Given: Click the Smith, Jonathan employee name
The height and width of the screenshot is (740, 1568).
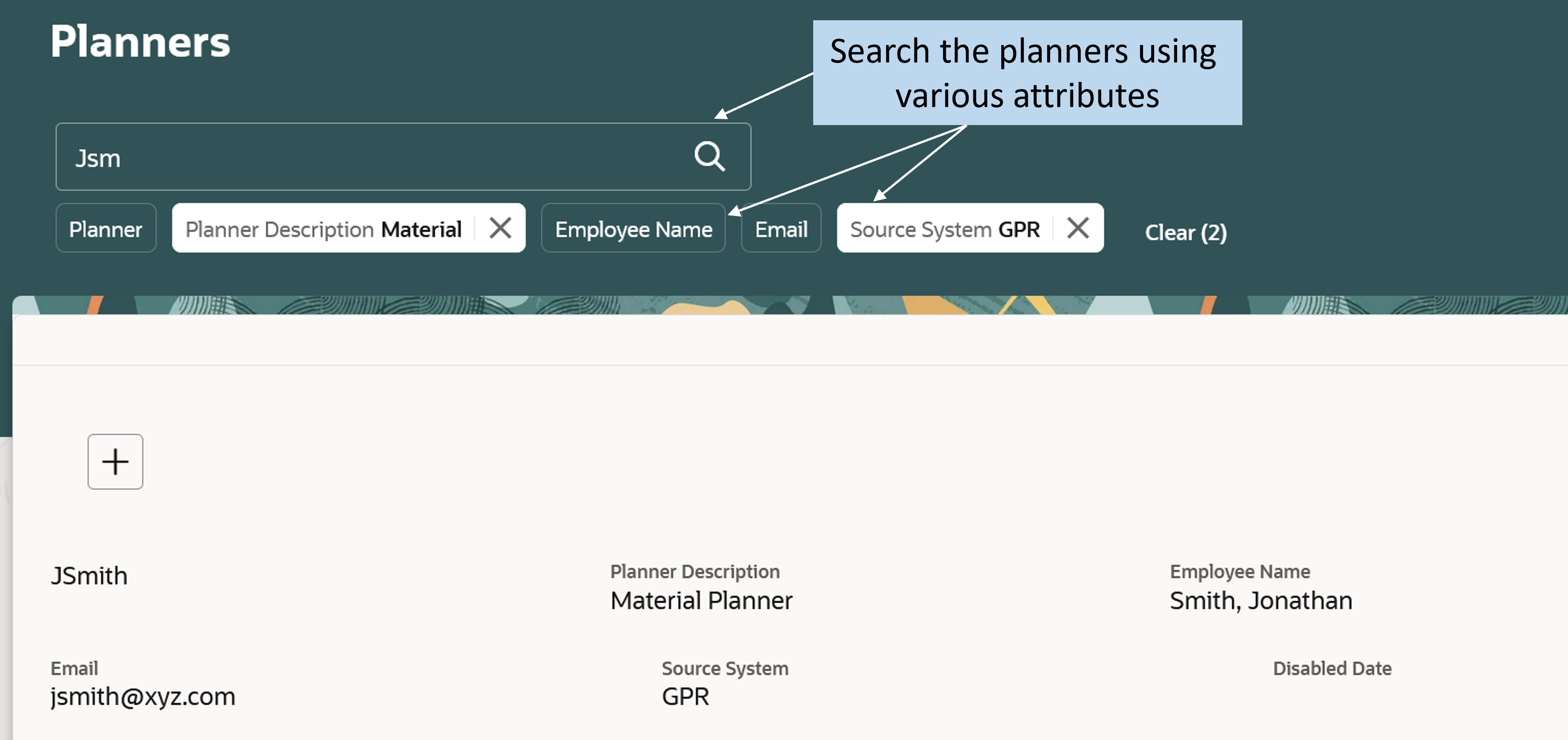Looking at the screenshot, I should click(x=1261, y=601).
